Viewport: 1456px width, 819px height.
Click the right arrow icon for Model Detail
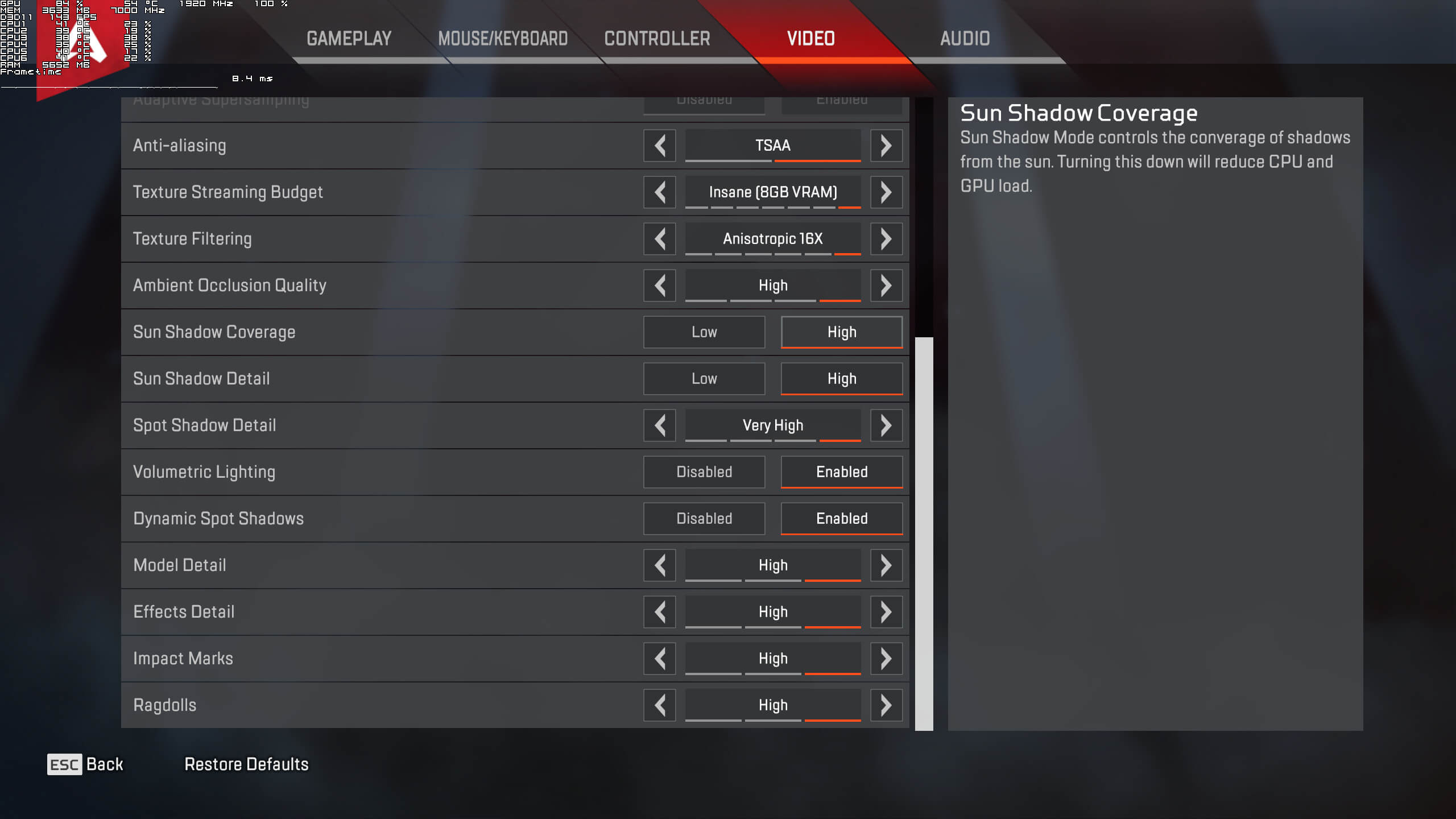click(x=886, y=565)
